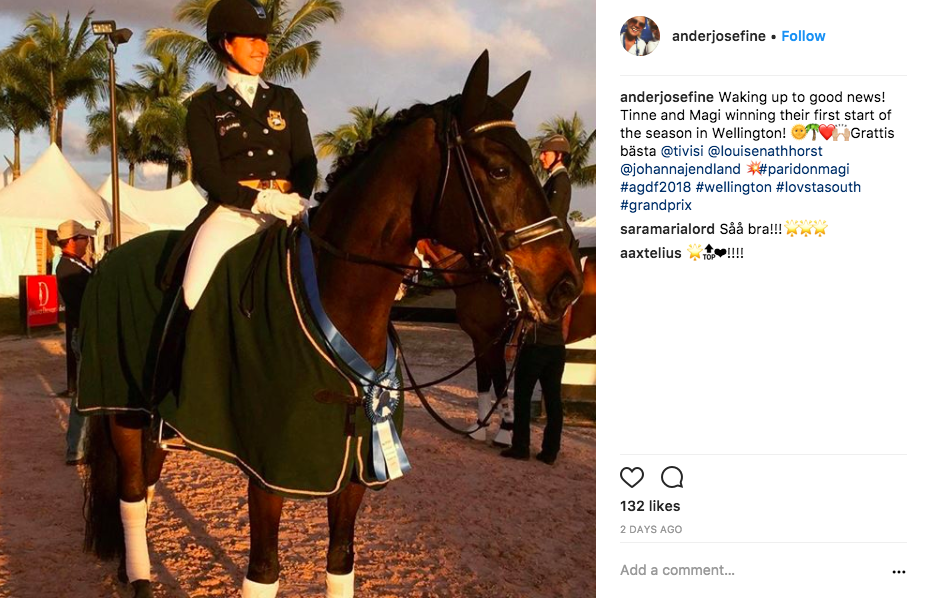Visit the @johannajendland mention

tap(680, 169)
